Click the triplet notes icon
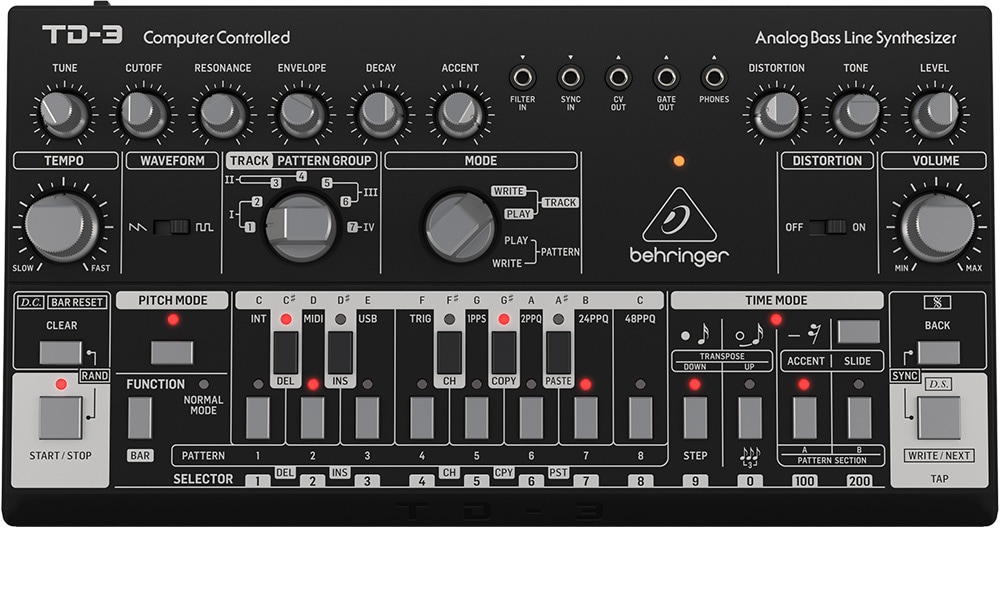Screen dimensions: 1000x611 (750, 456)
